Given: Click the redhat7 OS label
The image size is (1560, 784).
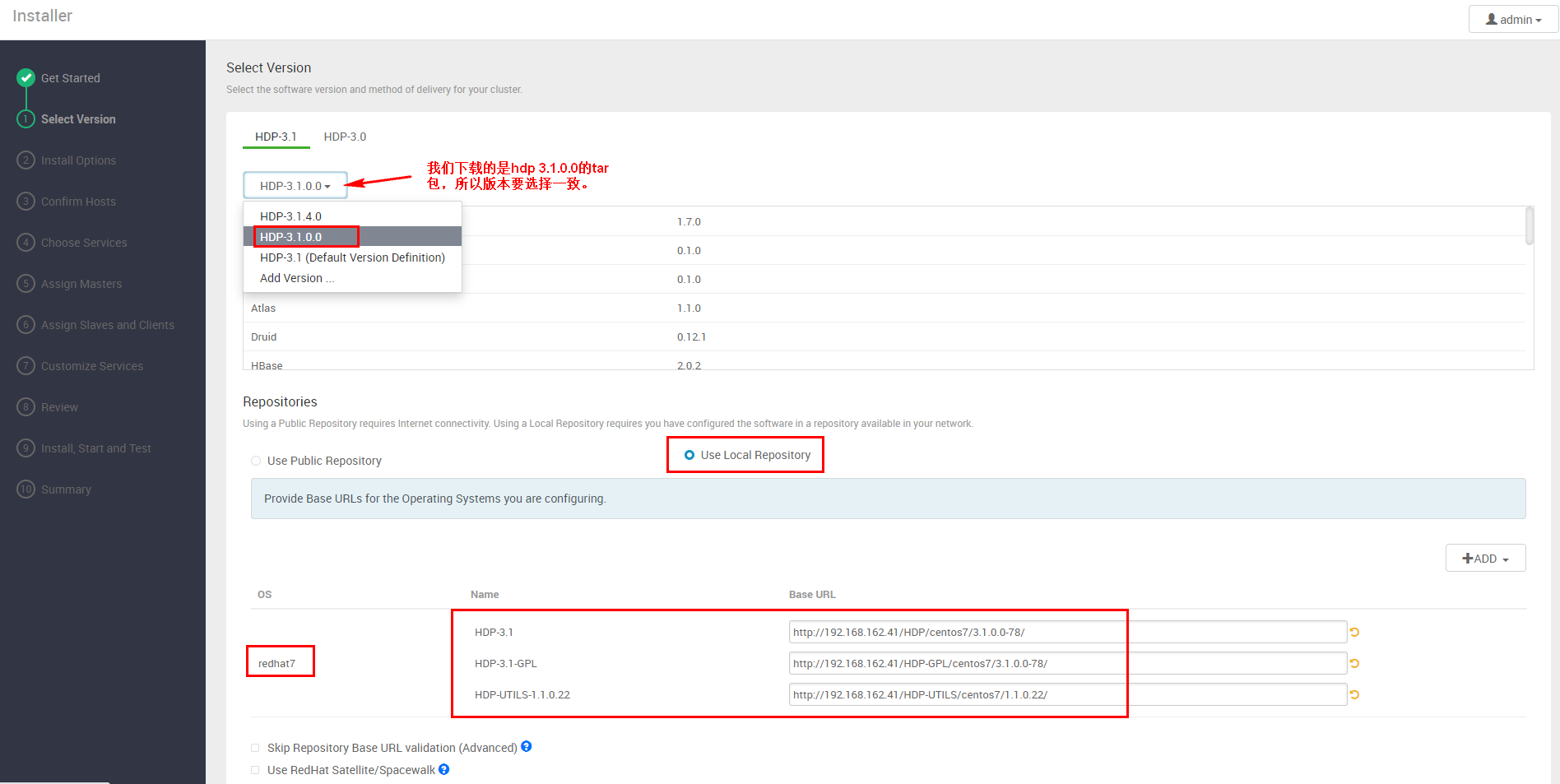Looking at the screenshot, I should [276, 663].
